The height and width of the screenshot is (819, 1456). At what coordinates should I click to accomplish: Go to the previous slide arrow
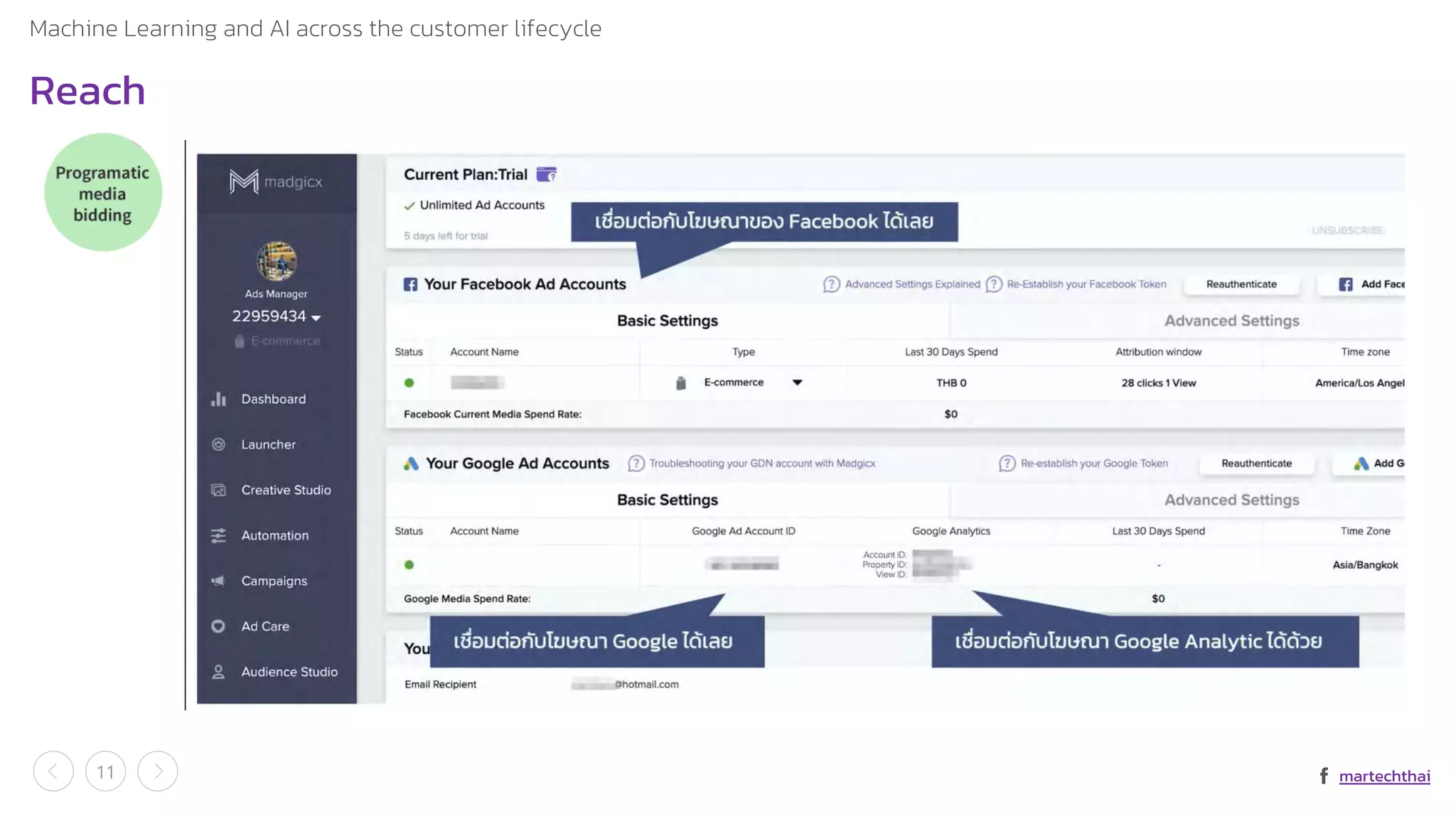click(53, 771)
